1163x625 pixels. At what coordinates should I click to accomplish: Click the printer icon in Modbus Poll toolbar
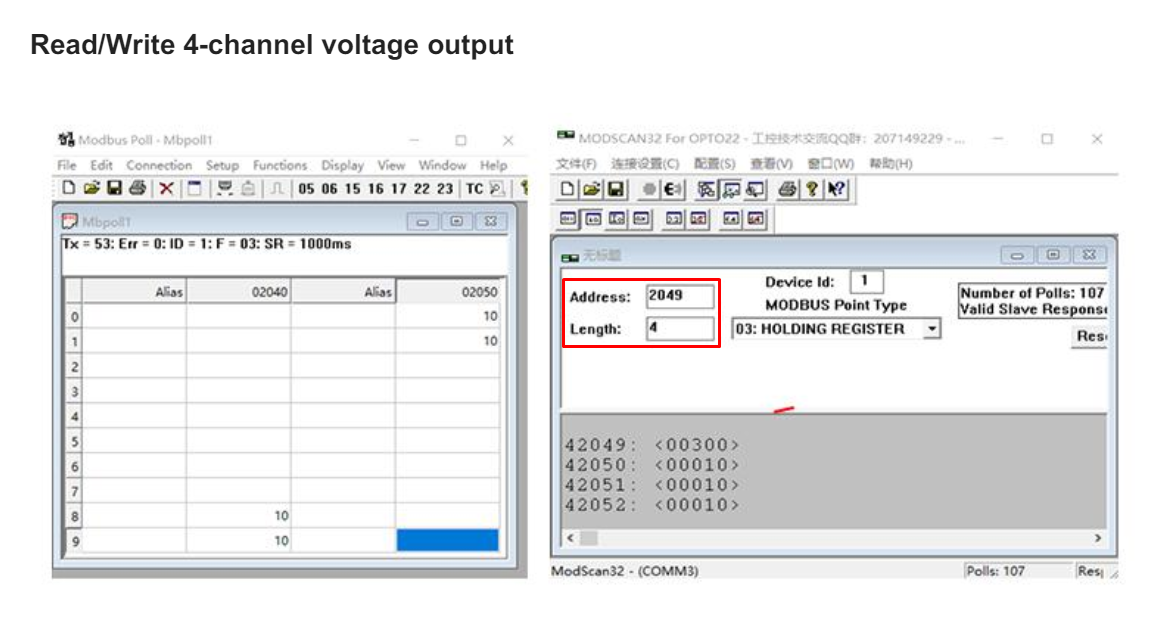coord(137,188)
